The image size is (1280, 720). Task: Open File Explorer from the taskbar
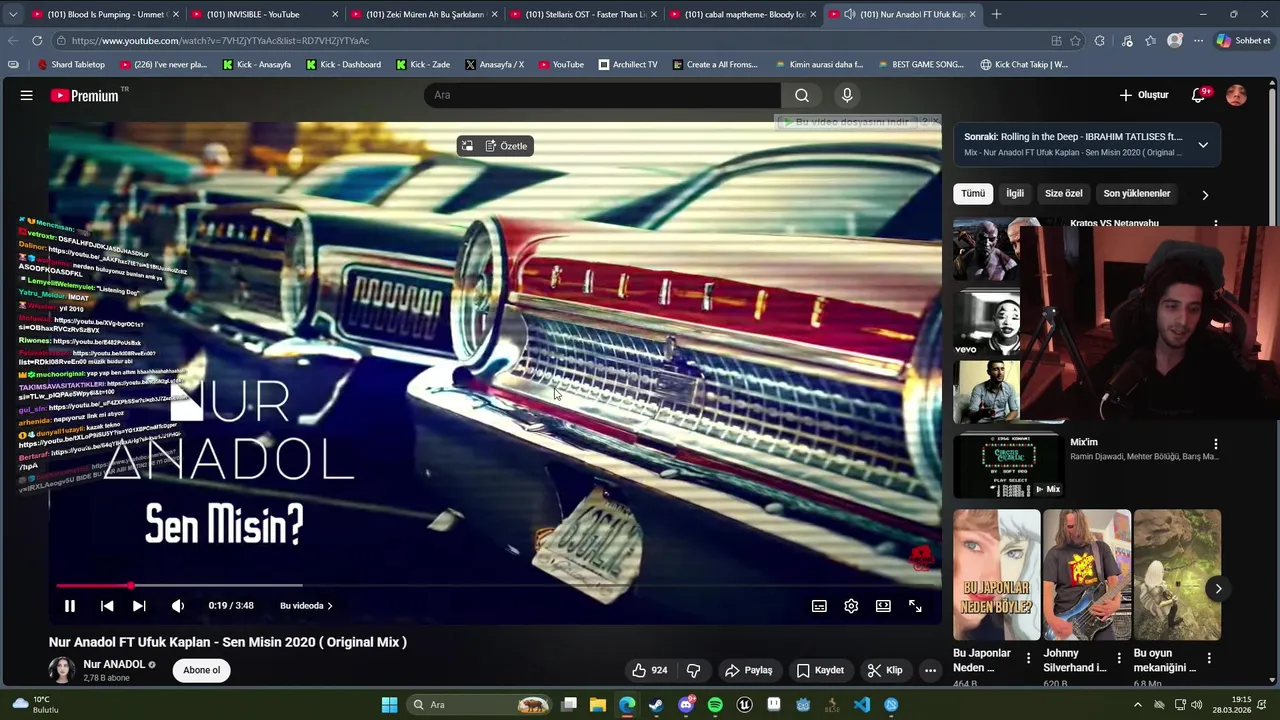(597, 705)
